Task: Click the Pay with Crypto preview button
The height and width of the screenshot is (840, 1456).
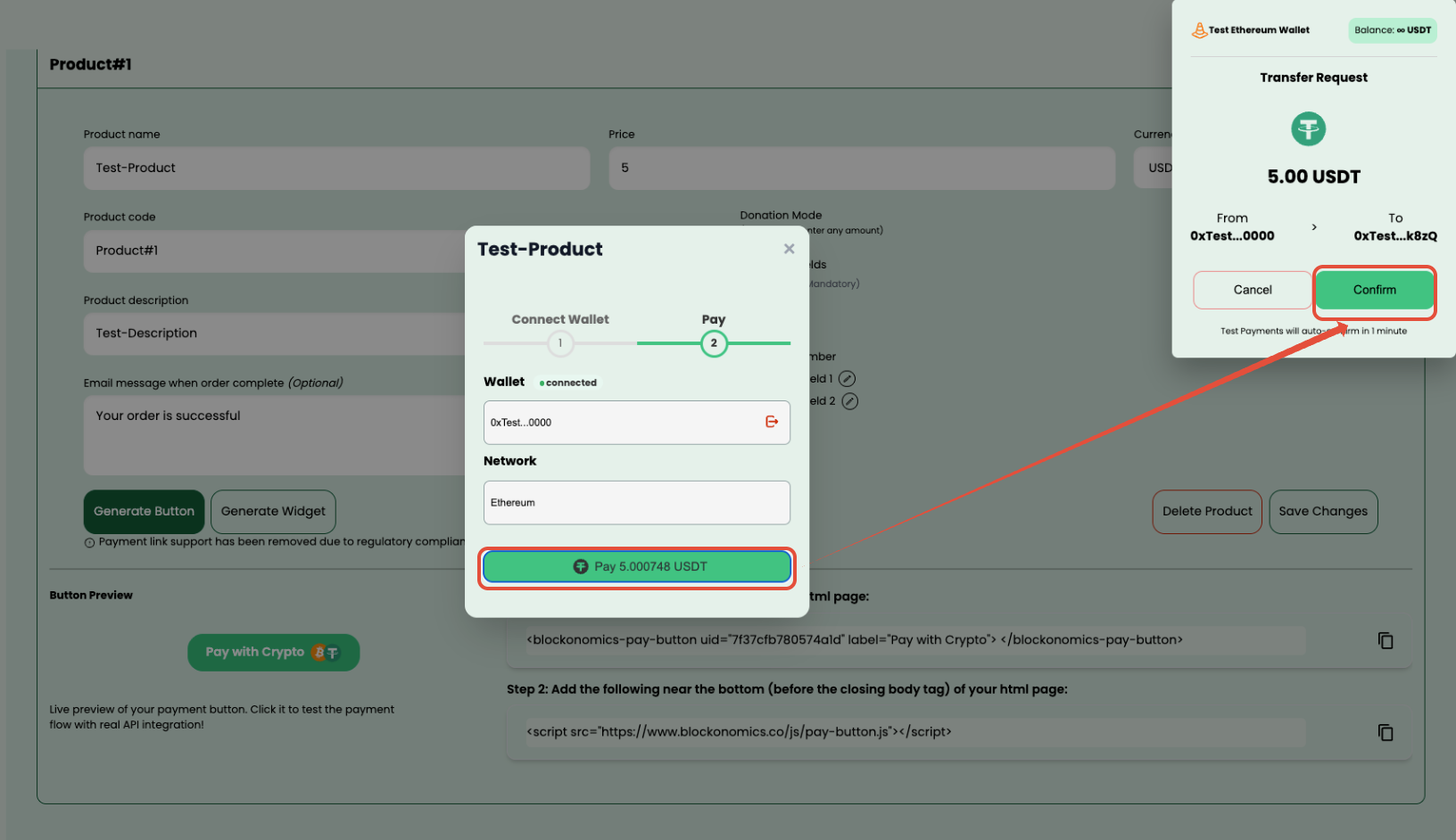Action: (274, 653)
